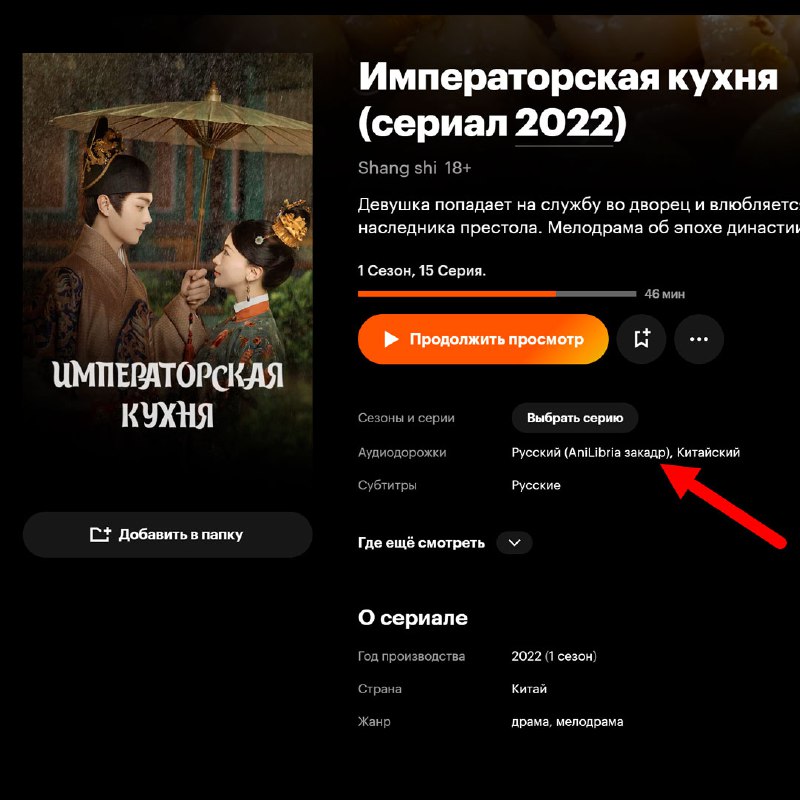Expand the Где ещё смотреть chevron
Screen dimensions: 800x800
(514, 542)
